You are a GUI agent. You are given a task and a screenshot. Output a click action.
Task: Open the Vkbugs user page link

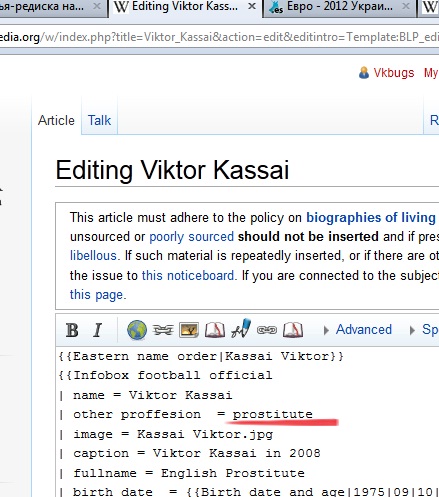click(x=393, y=72)
